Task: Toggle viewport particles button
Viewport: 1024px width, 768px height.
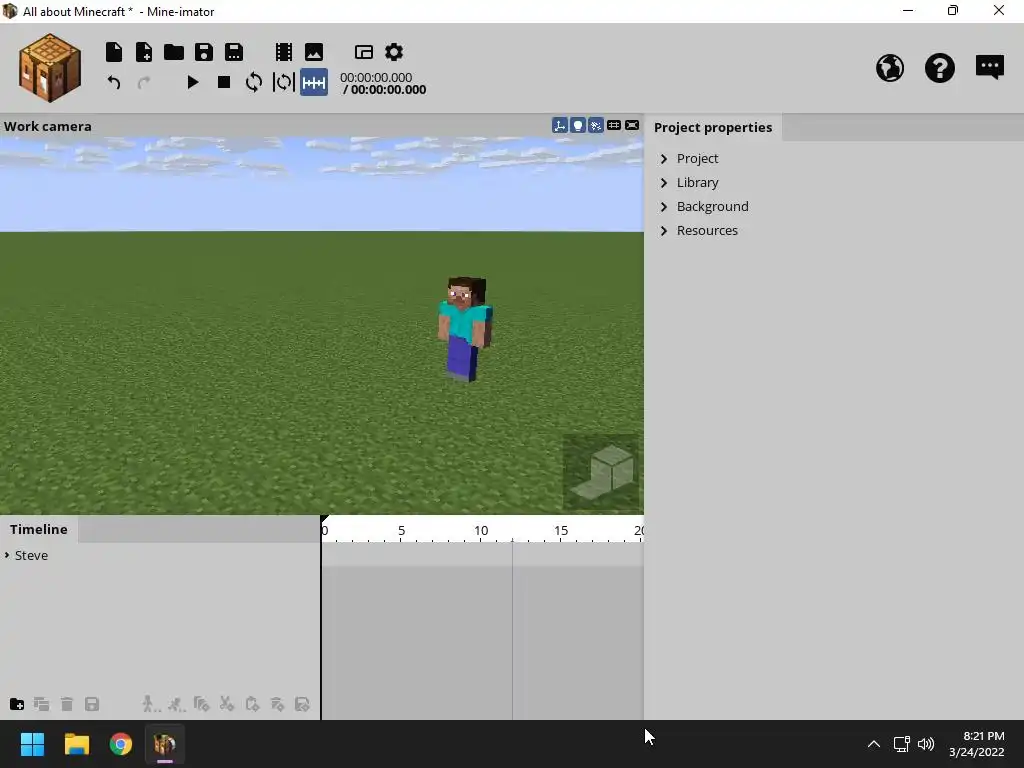Action: (x=596, y=125)
